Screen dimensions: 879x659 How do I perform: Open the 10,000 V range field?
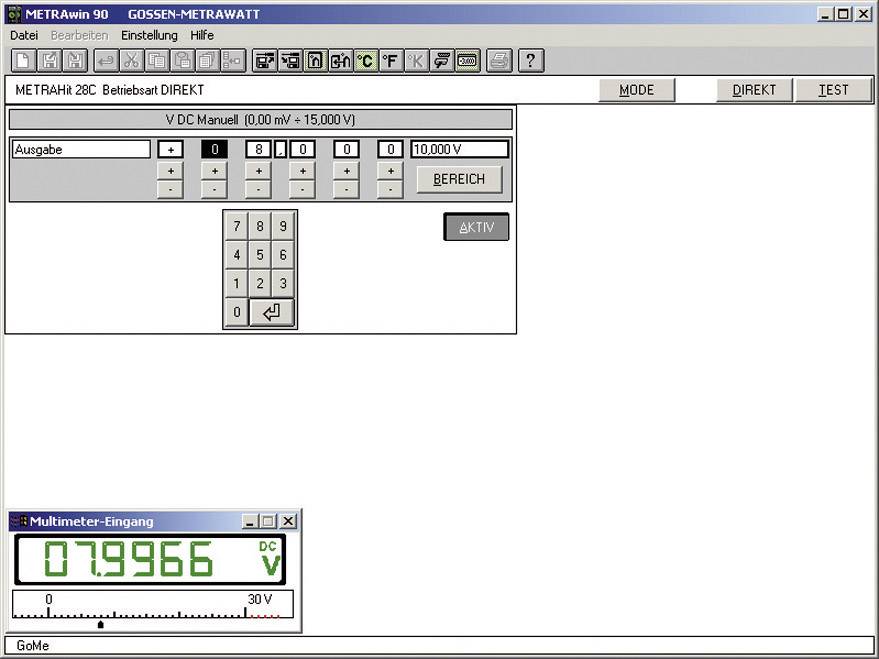[460, 148]
